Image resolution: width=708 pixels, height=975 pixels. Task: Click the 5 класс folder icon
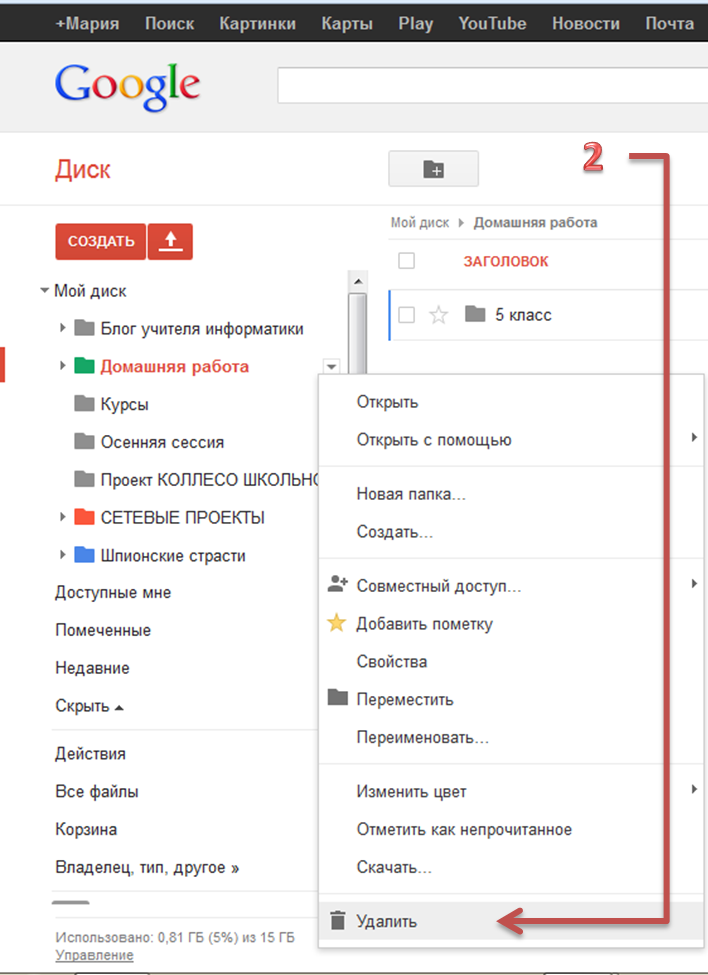pyautogui.click(x=475, y=314)
